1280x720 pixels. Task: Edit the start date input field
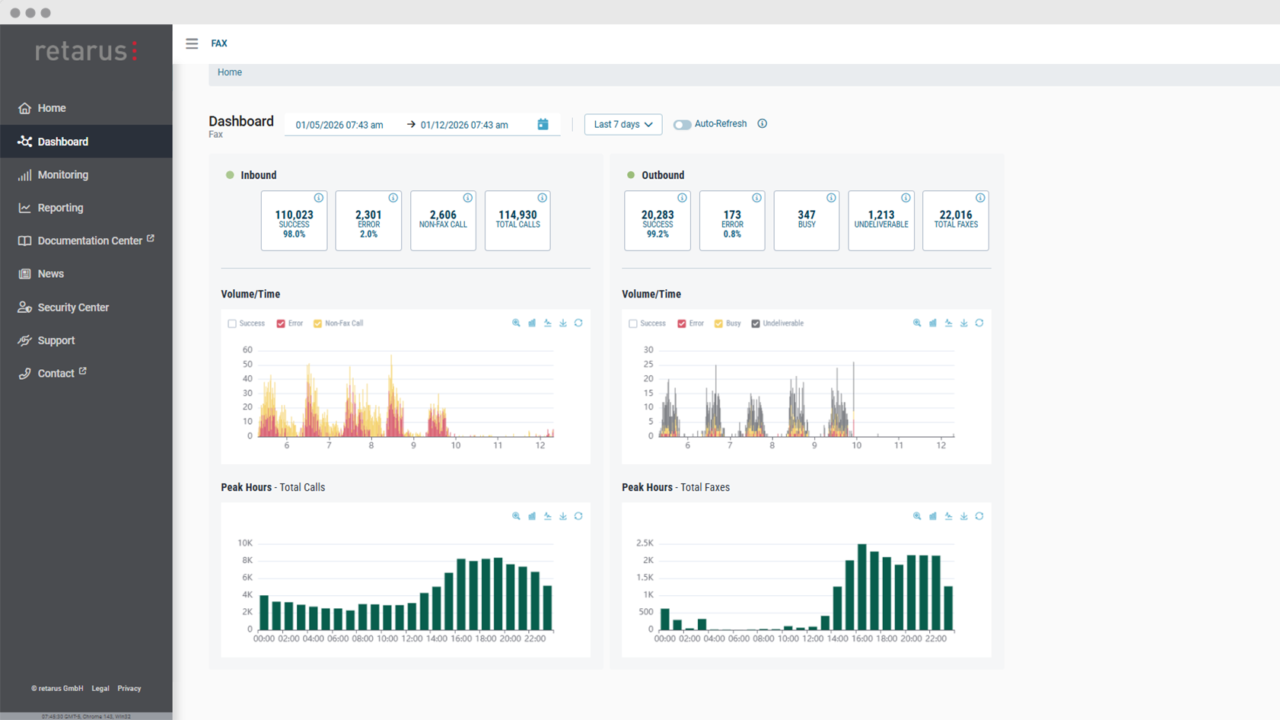337,124
